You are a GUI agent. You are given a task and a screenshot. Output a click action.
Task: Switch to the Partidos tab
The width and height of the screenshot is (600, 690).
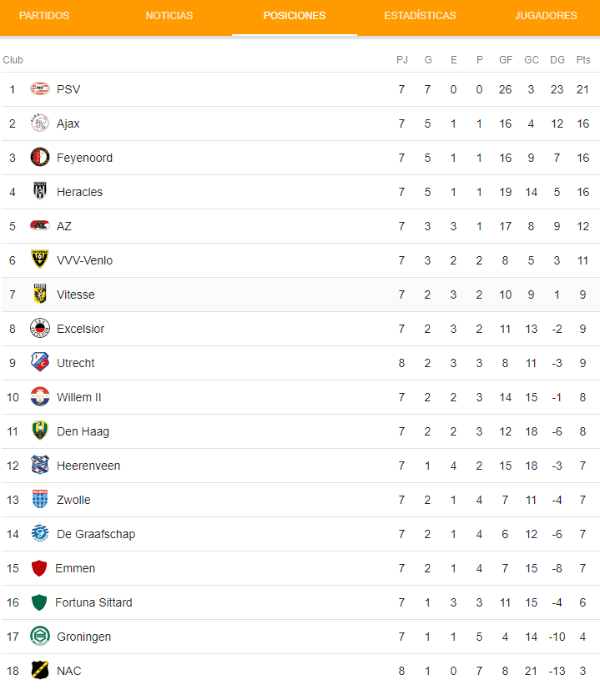coord(44,16)
